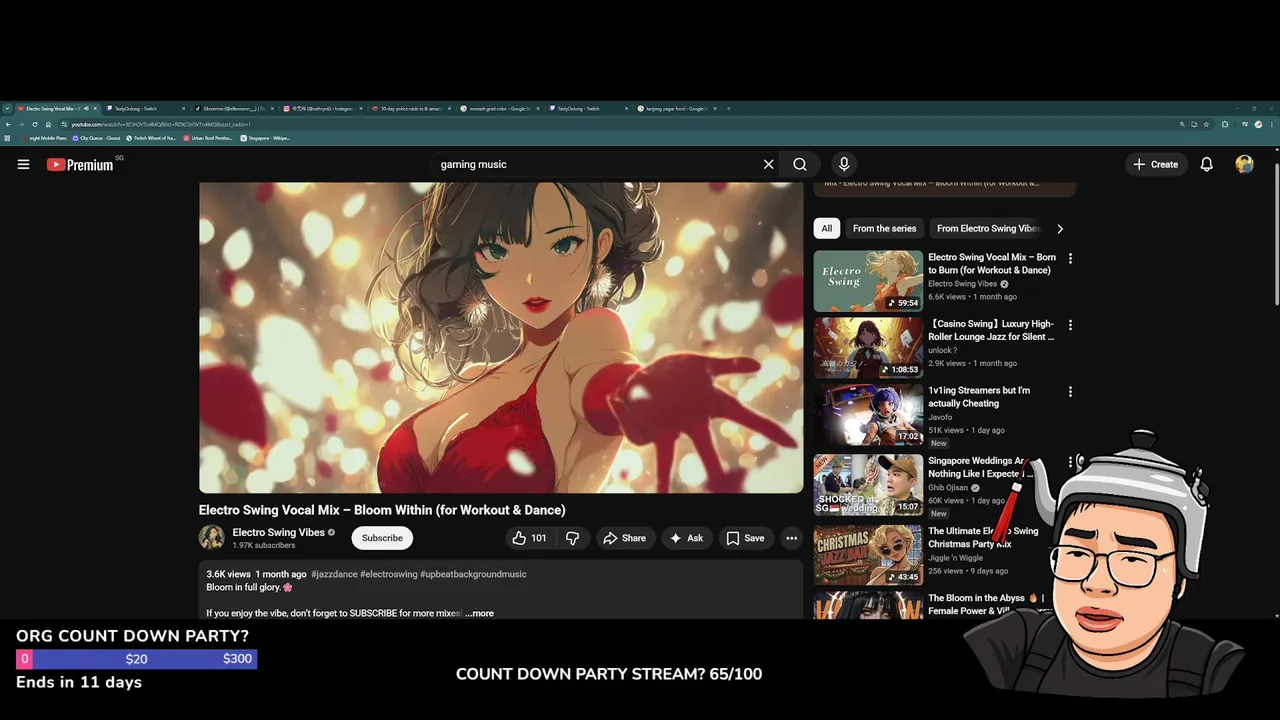Open options for Casino Swing video
Screen dimensions: 1280x720
tap(1070, 326)
